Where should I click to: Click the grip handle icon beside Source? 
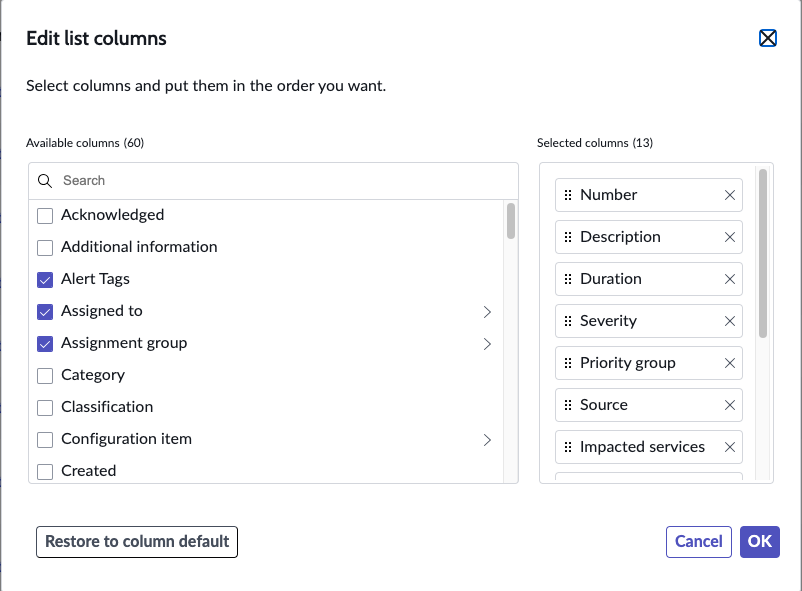tap(568, 405)
